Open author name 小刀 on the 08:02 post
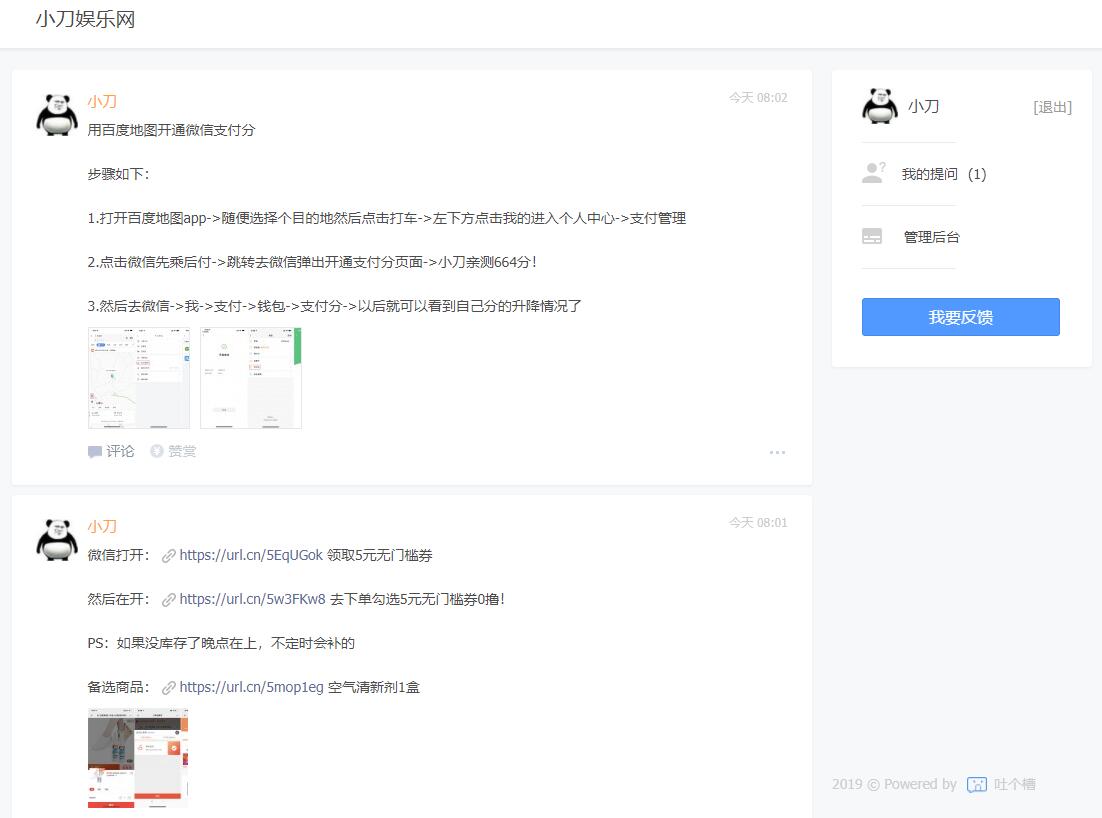The width and height of the screenshot is (1102, 818). 102,101
